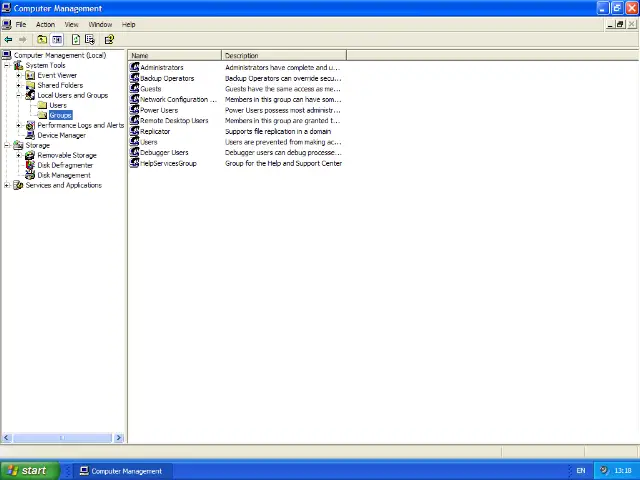
Task: Click the Event Viewer tree icon
Action: (x=30, y=75)
